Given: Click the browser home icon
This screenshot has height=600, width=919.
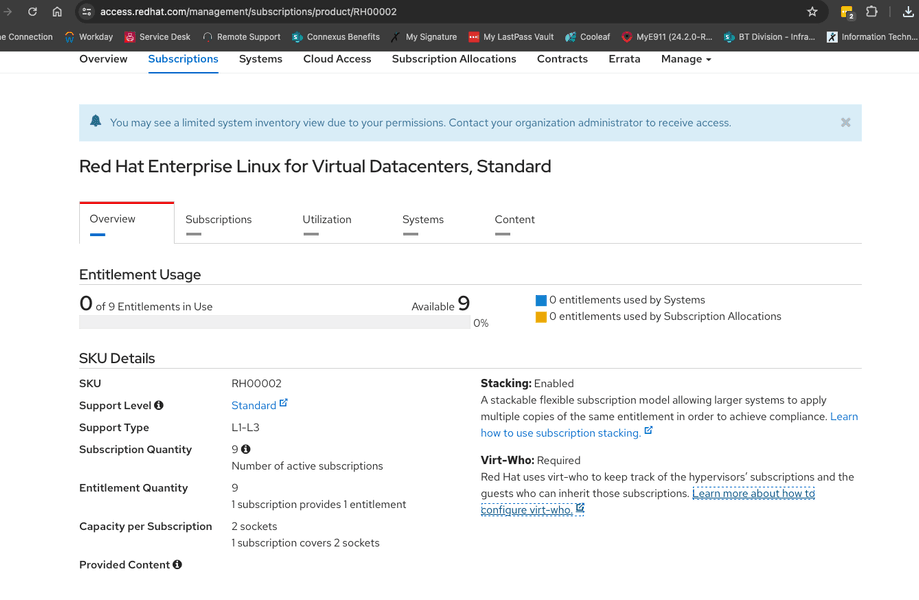Looking at the screenshot, I should (x=57, y=12).
